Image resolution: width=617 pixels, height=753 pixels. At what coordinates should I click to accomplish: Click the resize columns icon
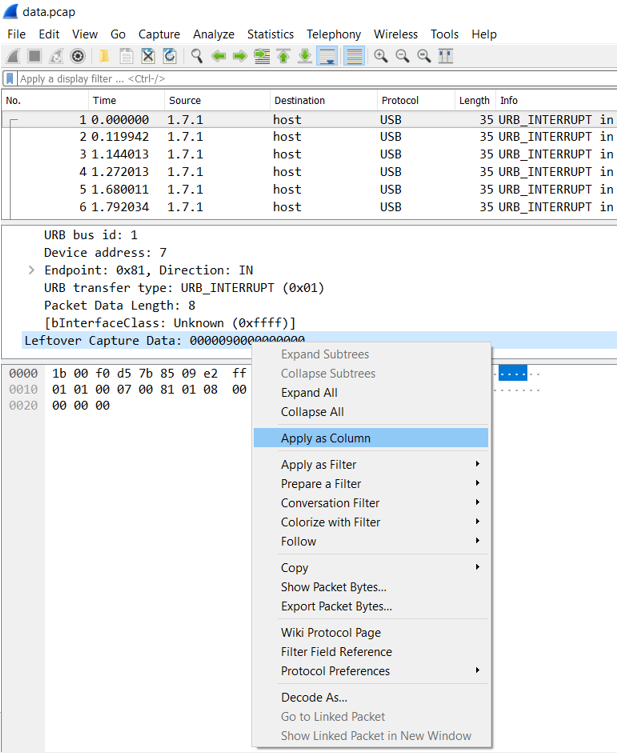(446, 56)
